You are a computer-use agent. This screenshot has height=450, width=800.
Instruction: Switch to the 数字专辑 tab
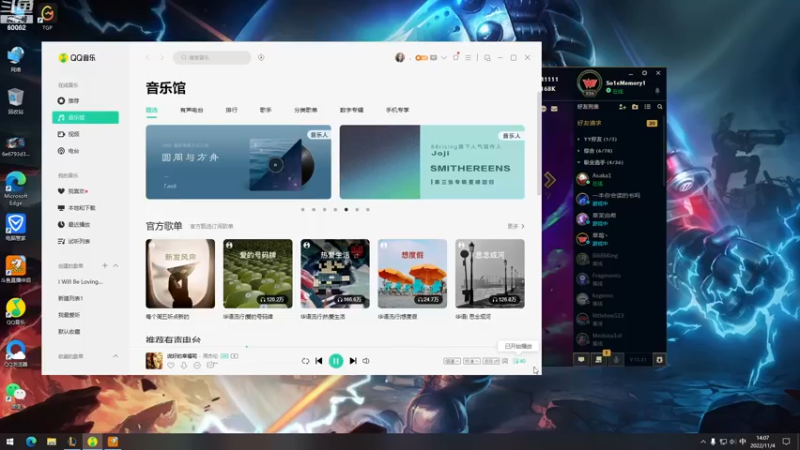pyautogui.click(x=352, y=110)
